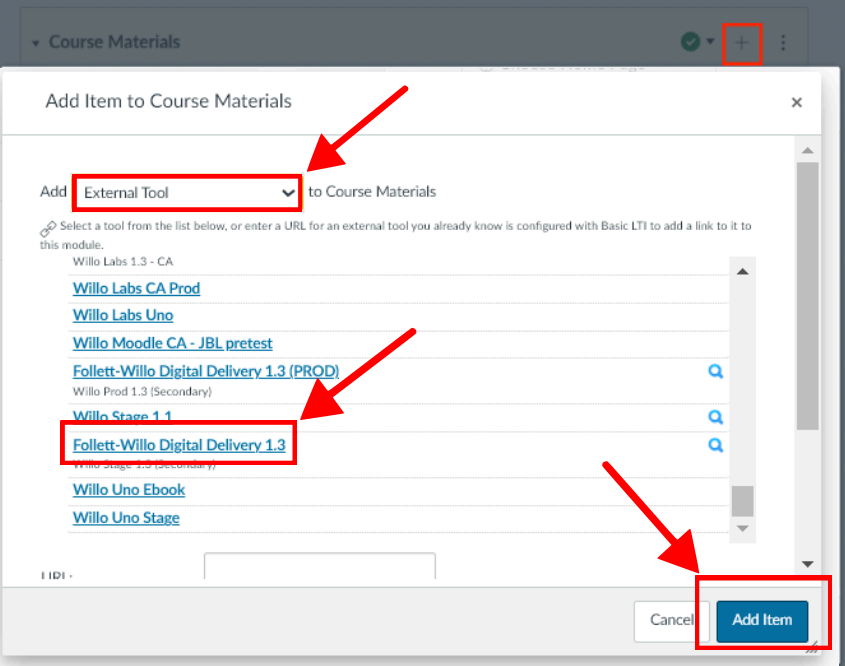This screenshot has width=845, height=666.
Task: Click magnifier icon for Follett-Willo Digital Delivery 1.3 (PROD)
Action: pos(715,371)
